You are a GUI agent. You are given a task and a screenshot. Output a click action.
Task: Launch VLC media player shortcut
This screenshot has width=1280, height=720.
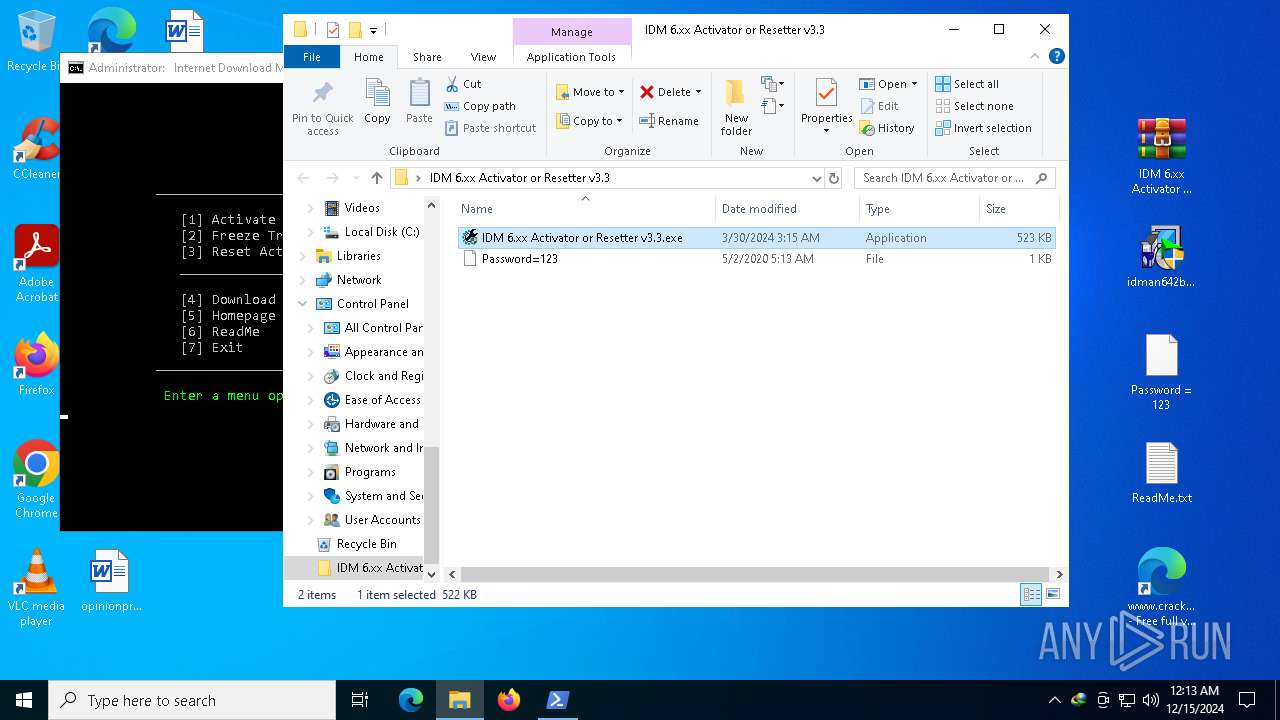coord(36,589)
